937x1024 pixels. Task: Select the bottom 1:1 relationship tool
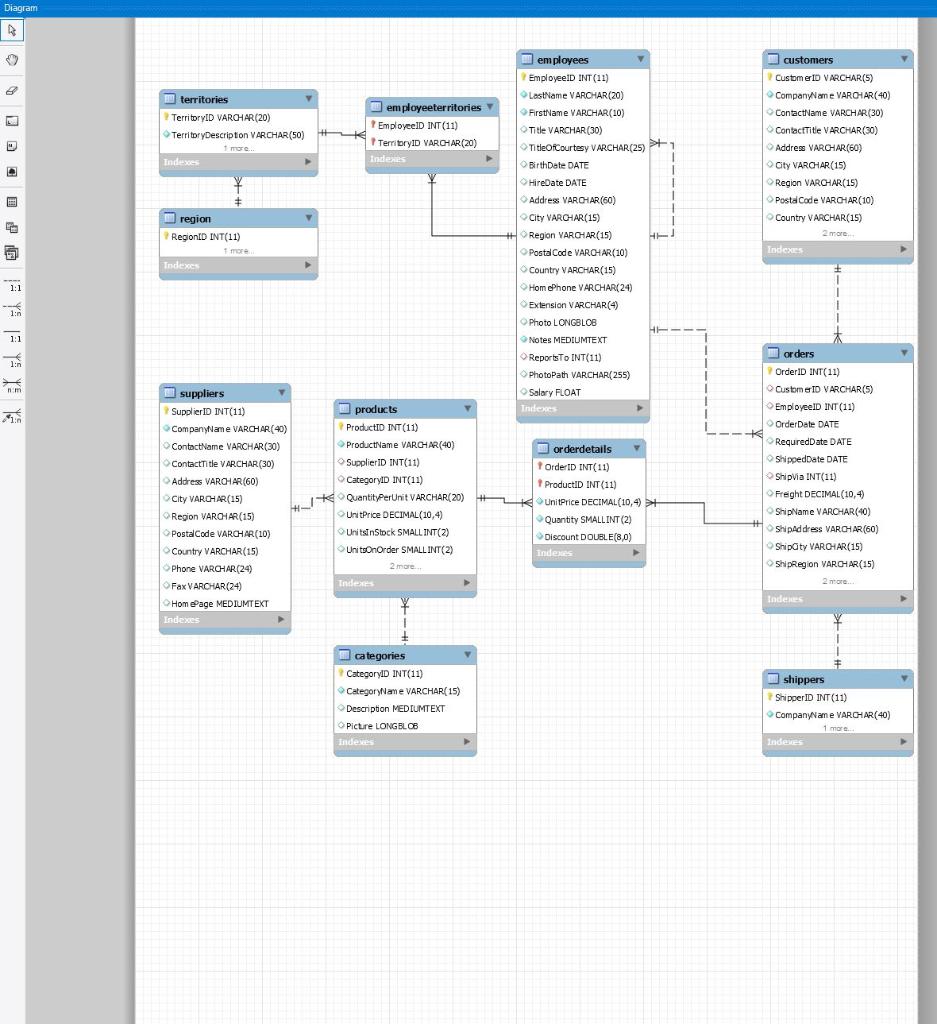coord(12,336)
